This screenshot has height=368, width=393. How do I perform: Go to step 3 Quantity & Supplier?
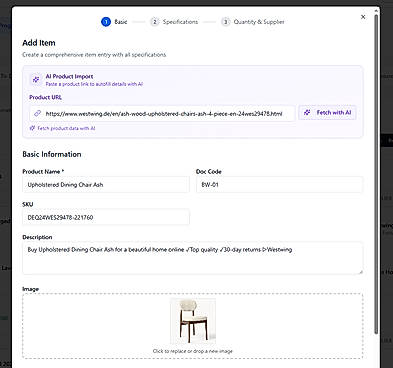253,22
